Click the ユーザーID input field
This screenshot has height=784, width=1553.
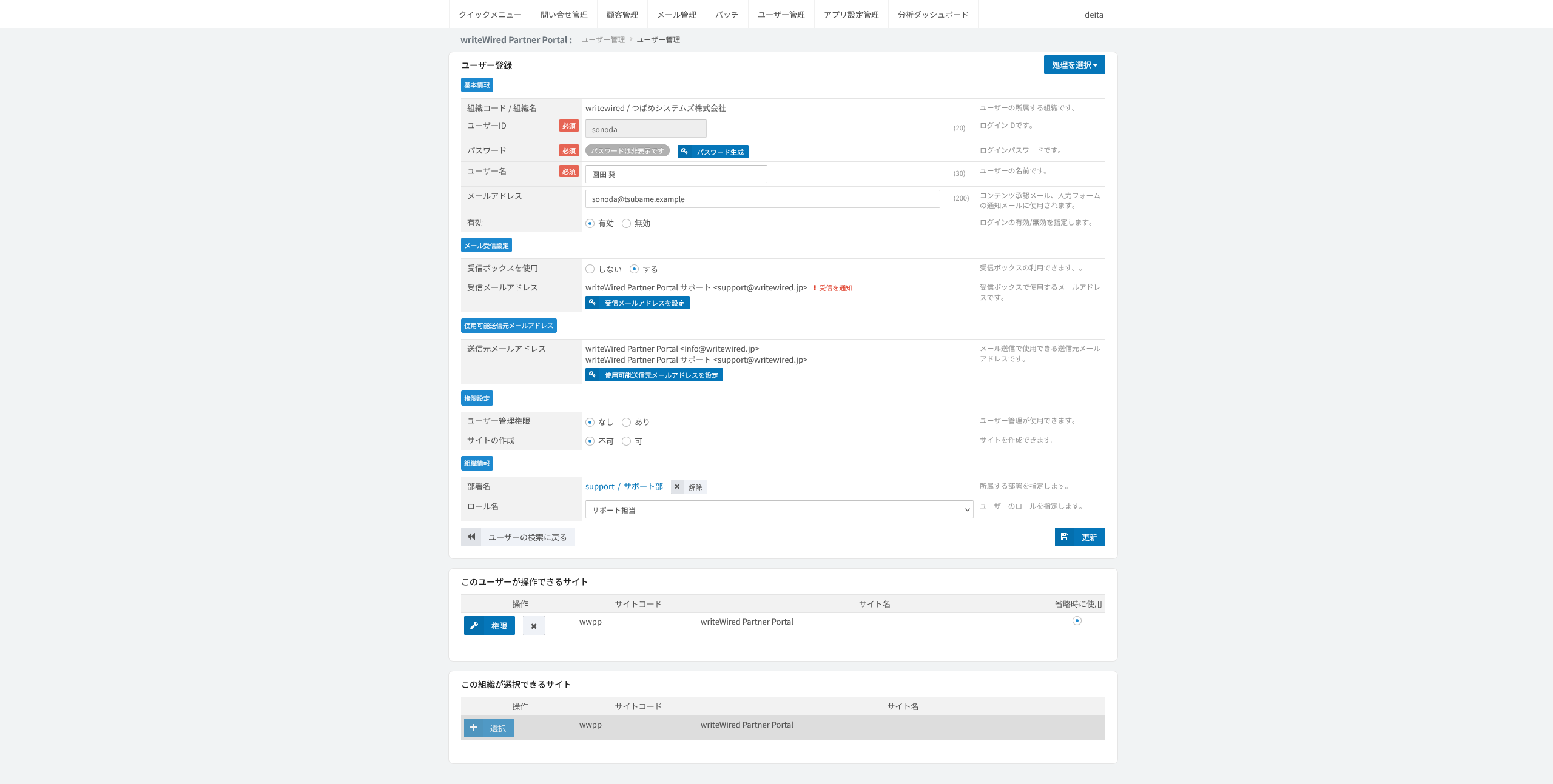point(645,129)
